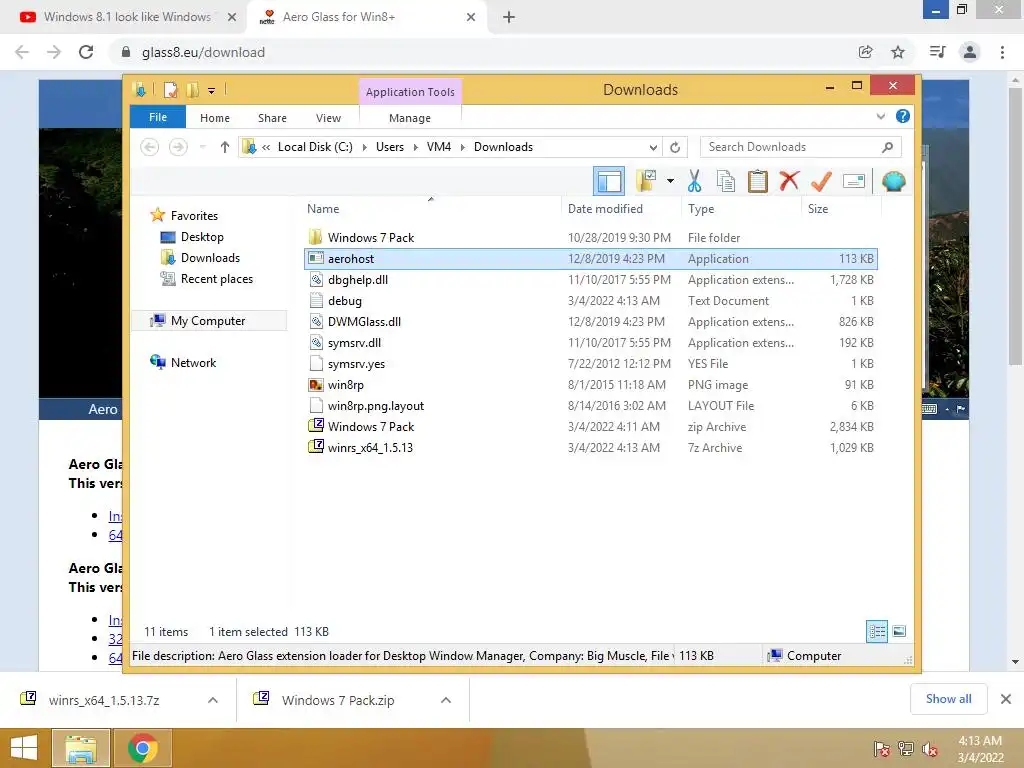Expand the hidden breadcrumb path chevrons
1024x768 pixels.
[266, 148]
